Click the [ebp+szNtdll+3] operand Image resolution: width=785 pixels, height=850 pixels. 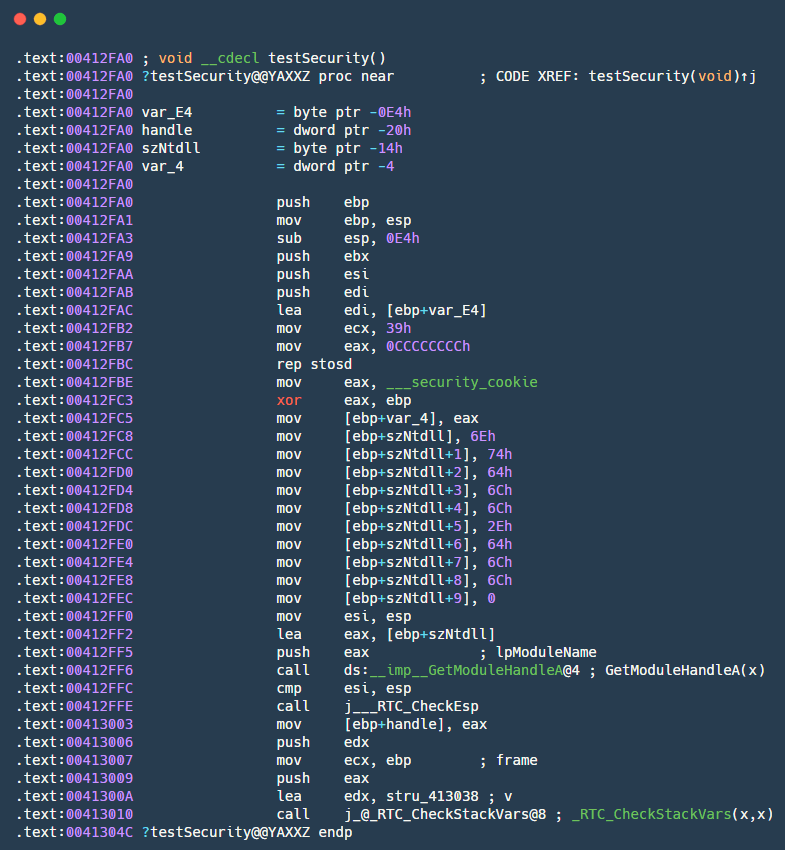407,490
